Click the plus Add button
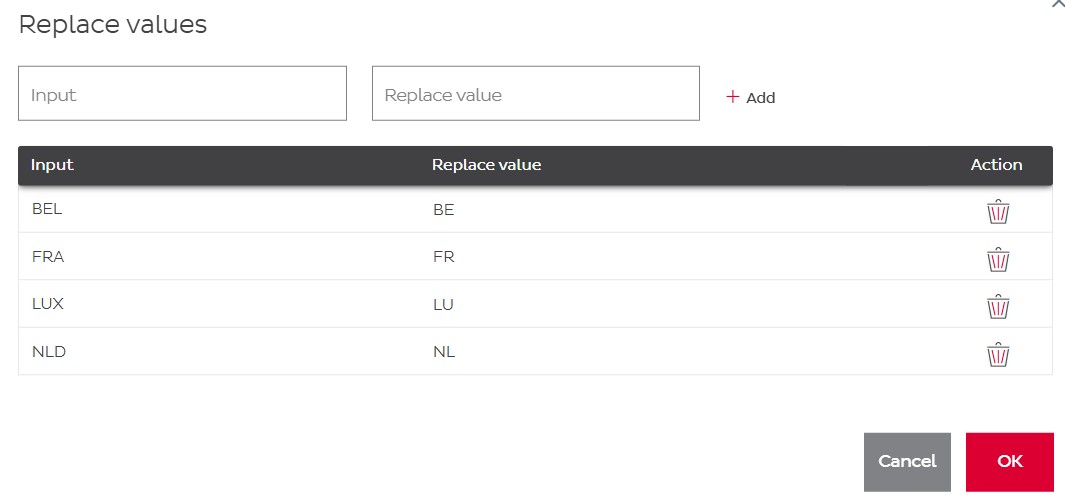Viewport: 1065px width, 502px height. pos(751,97)
